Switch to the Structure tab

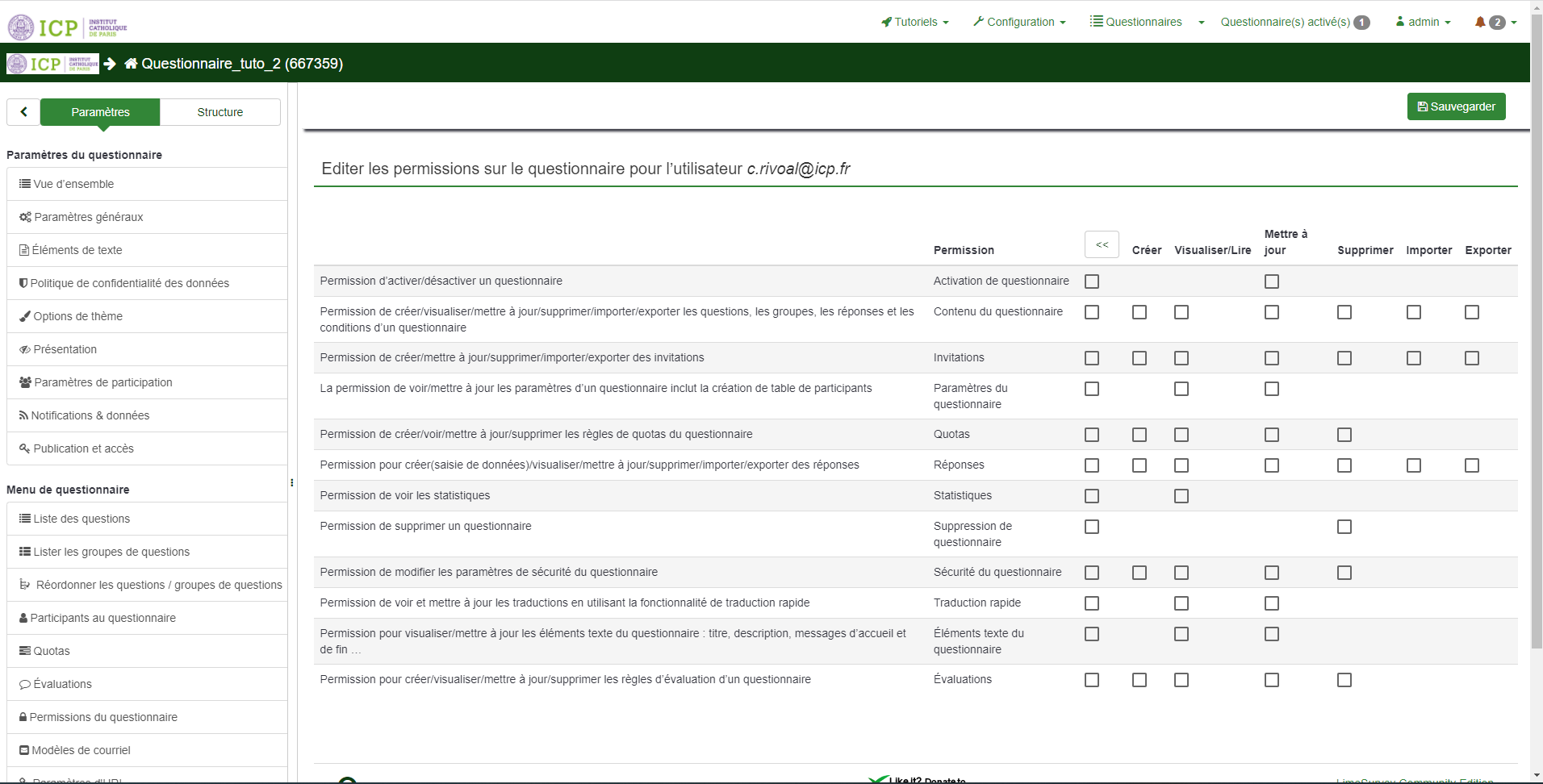(220, 112)
